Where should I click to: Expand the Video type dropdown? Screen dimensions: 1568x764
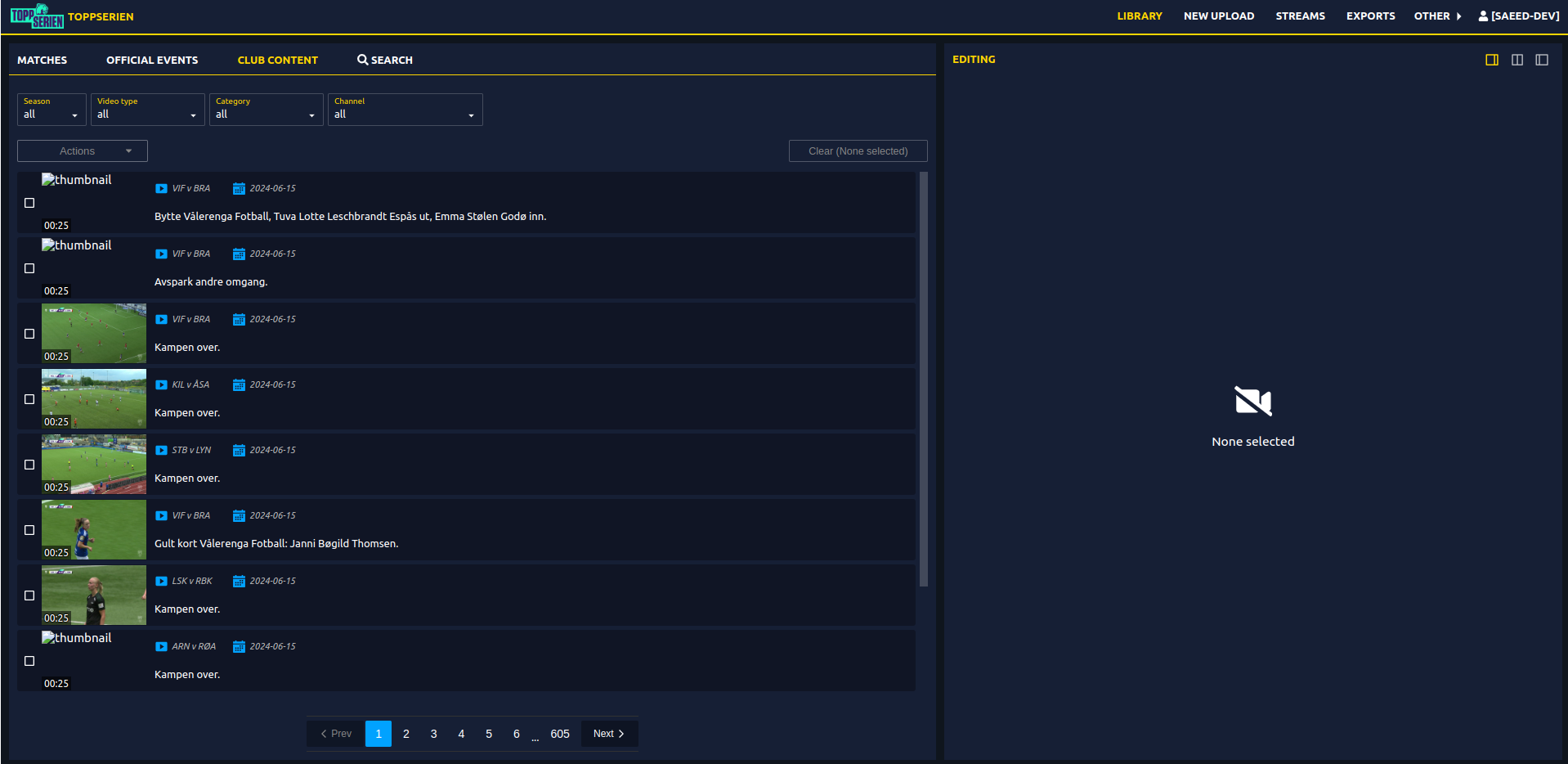pyautogui.click(x=147, y=110)
